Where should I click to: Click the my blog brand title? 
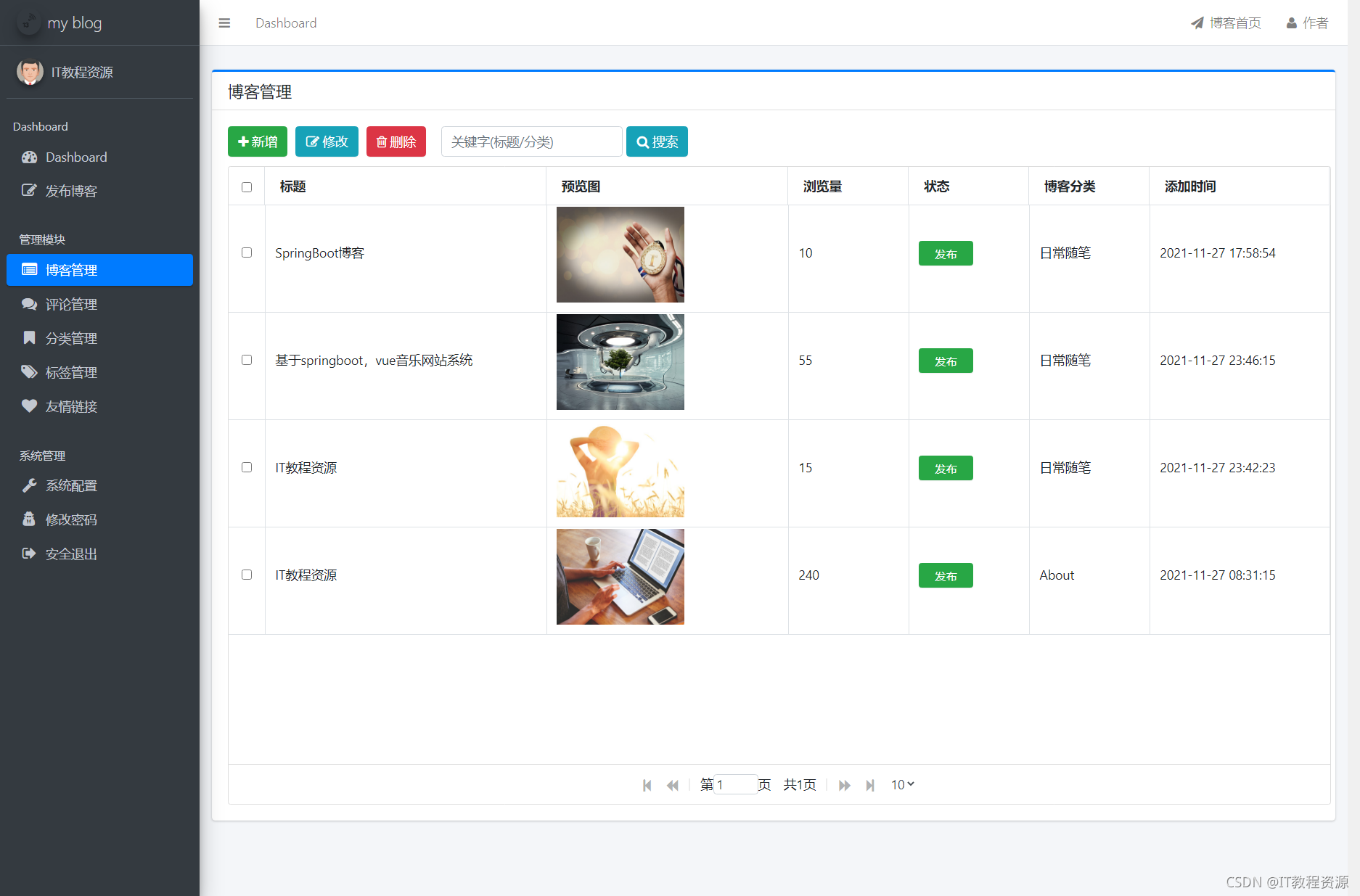[75, 22]
